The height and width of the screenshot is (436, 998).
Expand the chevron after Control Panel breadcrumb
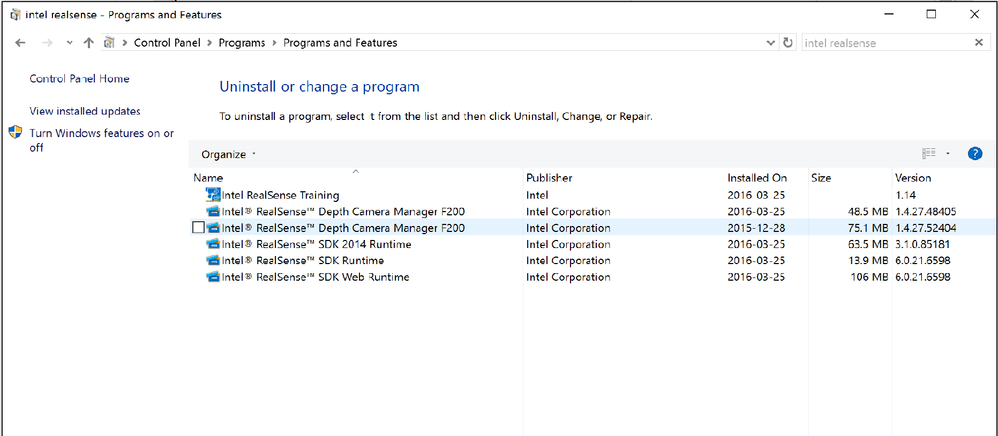tap(209, 43)
